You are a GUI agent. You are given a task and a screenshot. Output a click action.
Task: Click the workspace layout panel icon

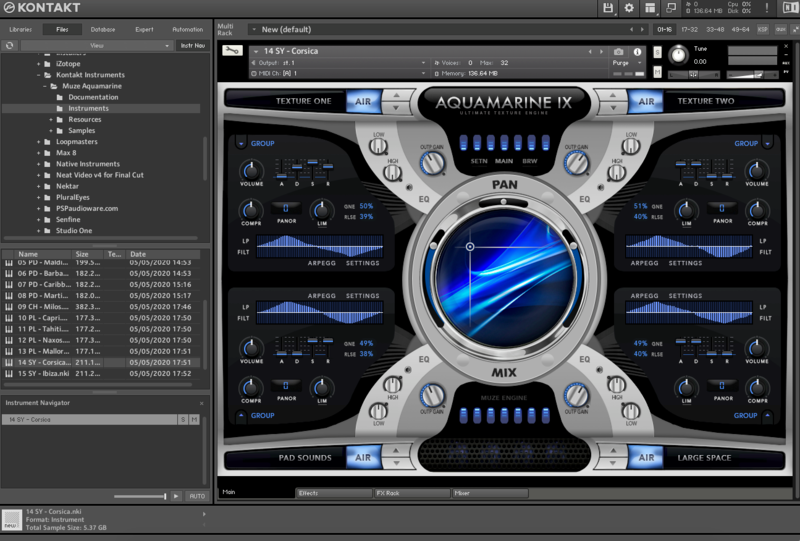pos(650,8)
